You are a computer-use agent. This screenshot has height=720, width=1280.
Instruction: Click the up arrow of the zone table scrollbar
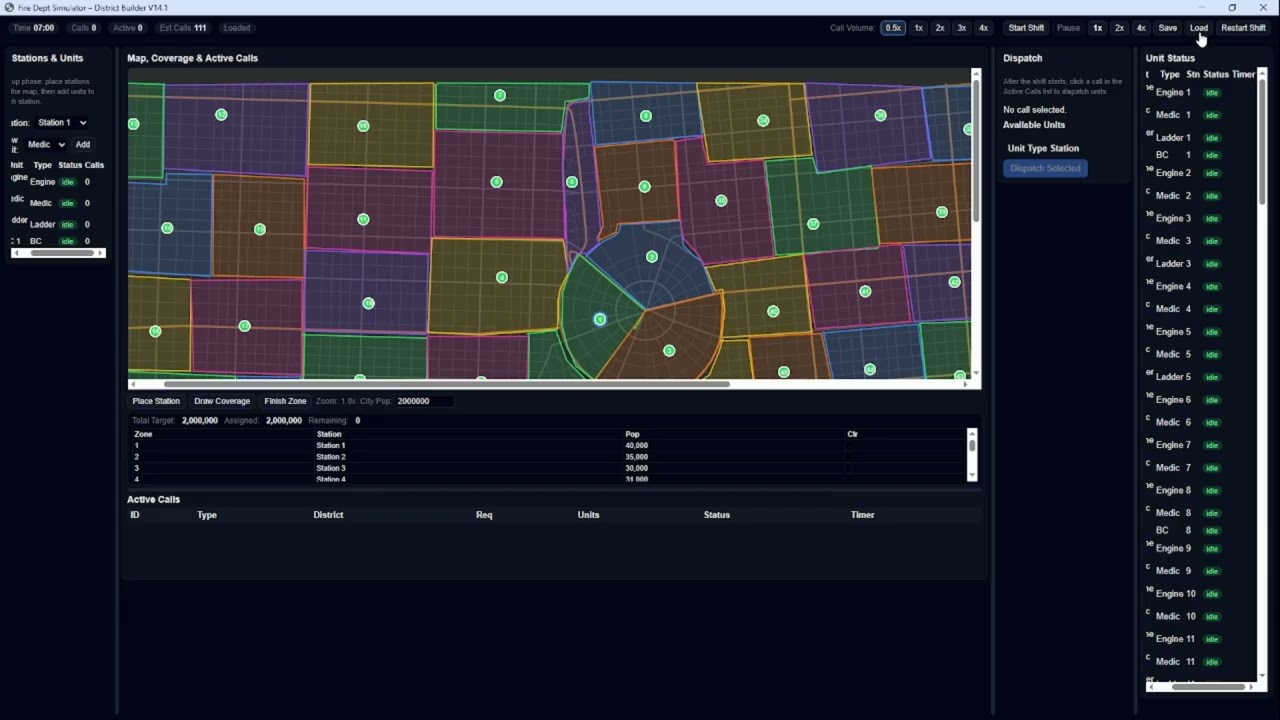[972, 433]
